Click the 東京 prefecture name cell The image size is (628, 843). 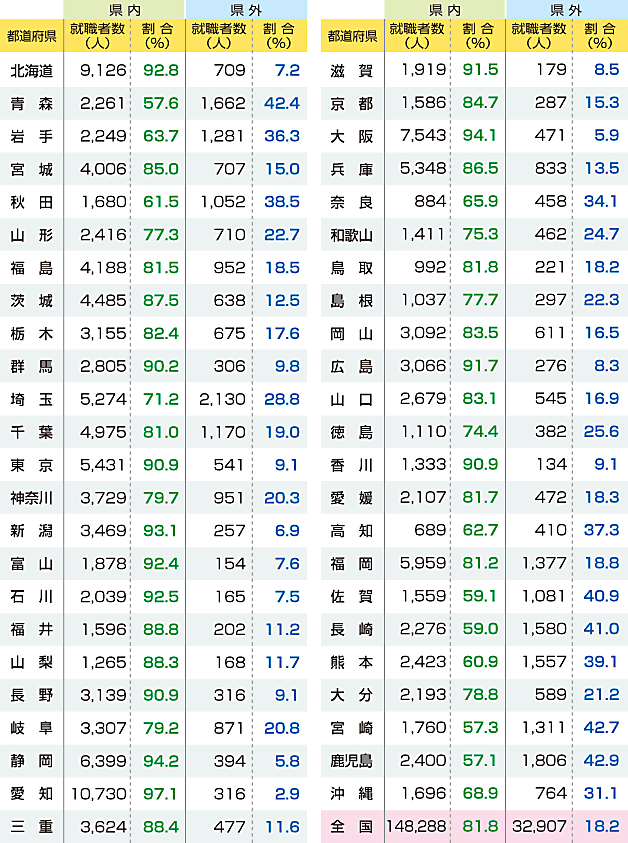point(31,465)
